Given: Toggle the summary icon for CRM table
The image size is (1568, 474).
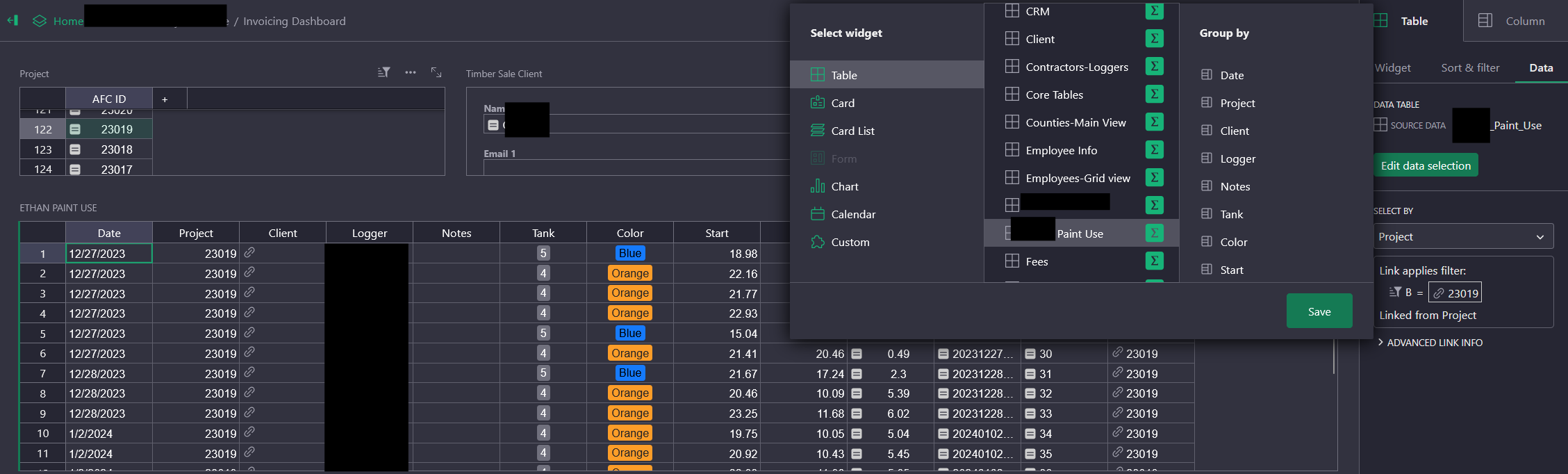Looking at the screenshot, I should click(1154, 11).
